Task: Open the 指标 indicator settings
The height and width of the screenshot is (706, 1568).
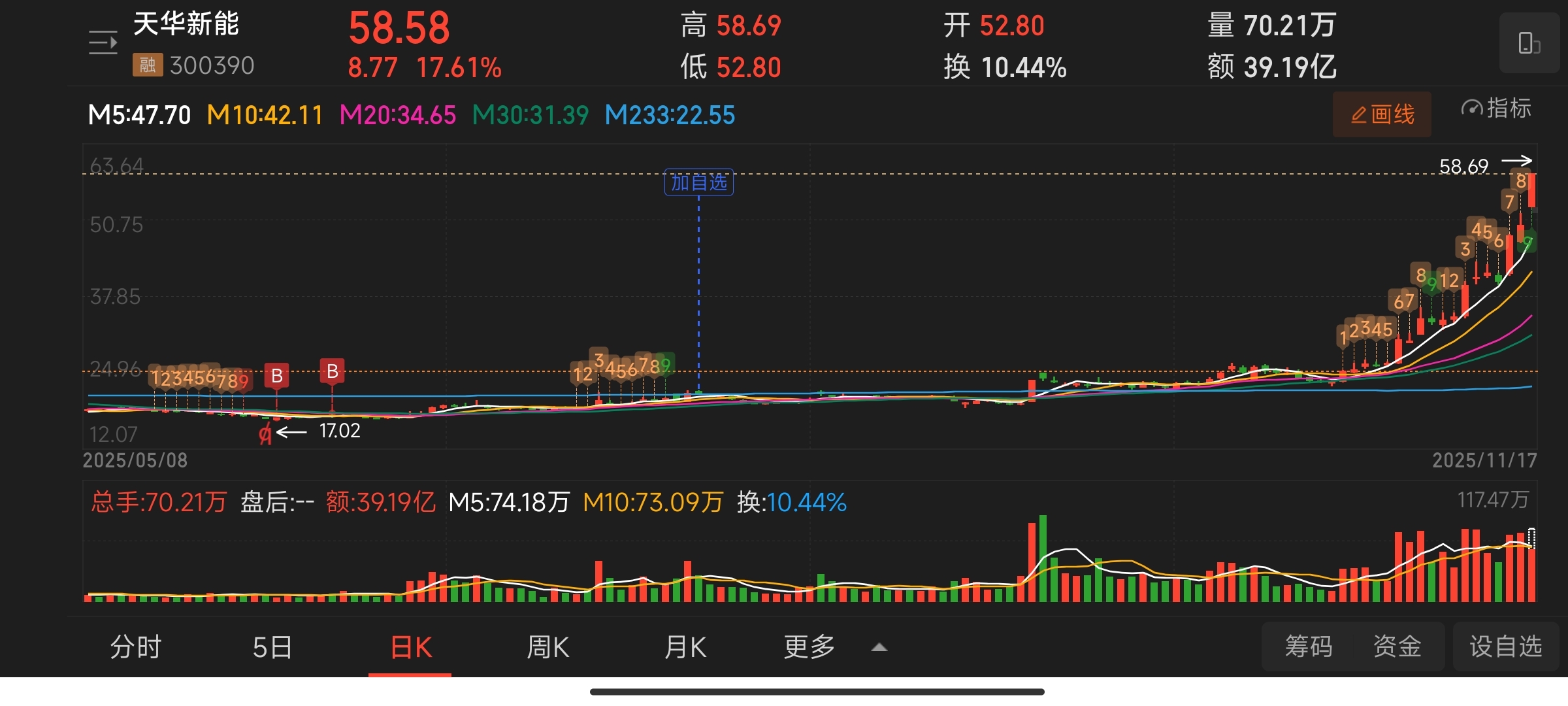Action: 1496,109
